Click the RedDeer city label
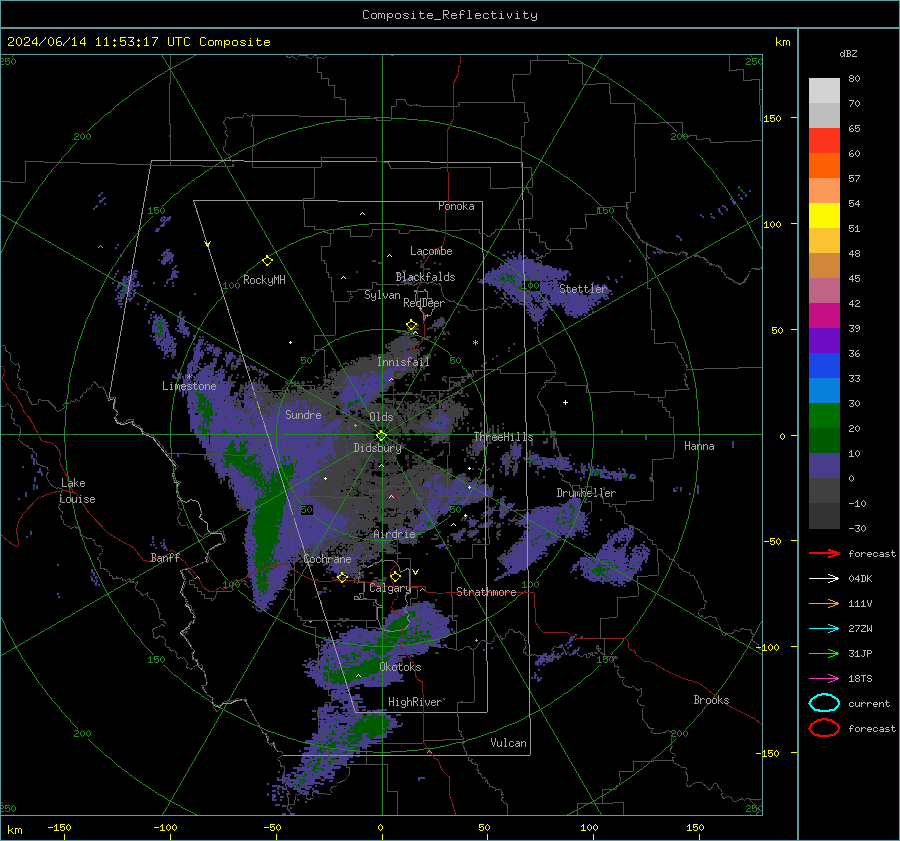The width and height of the screenshot is (900, 841). pos(424,303)
